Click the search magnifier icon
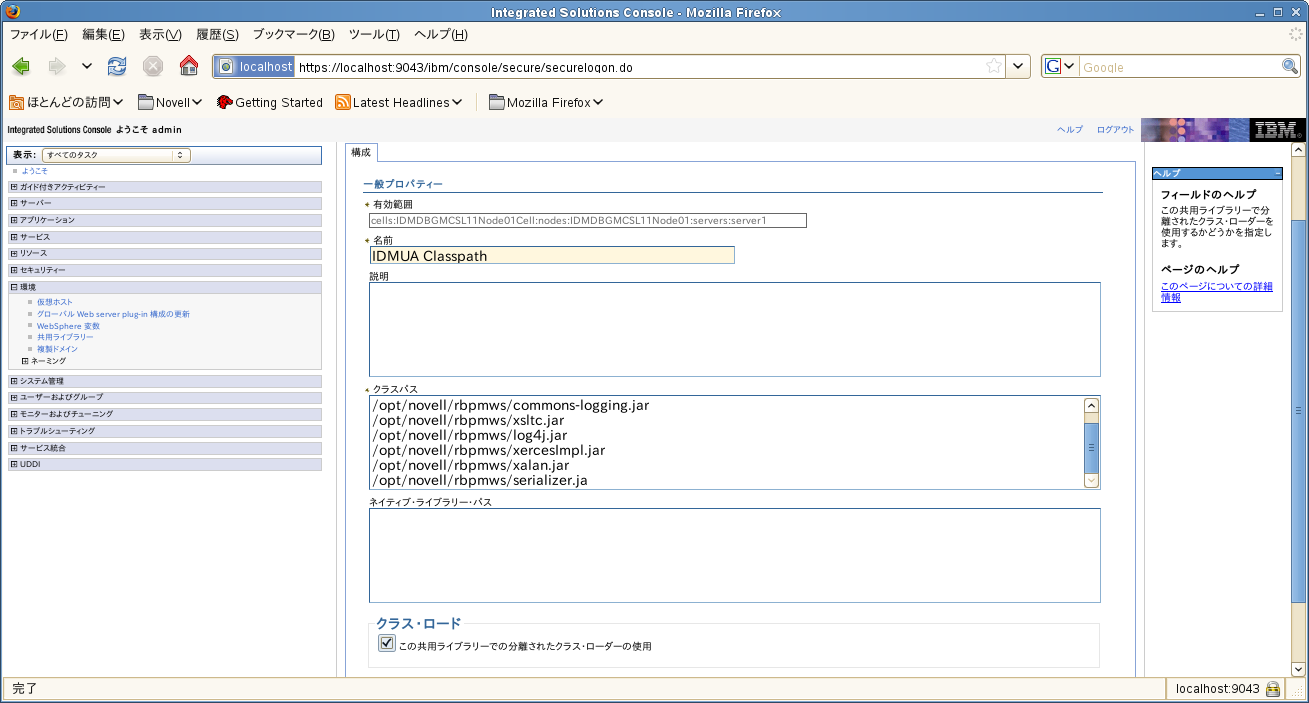The height and width of the screenshot is (703, 1309). pyautogui.click(x=1290, y=67)
